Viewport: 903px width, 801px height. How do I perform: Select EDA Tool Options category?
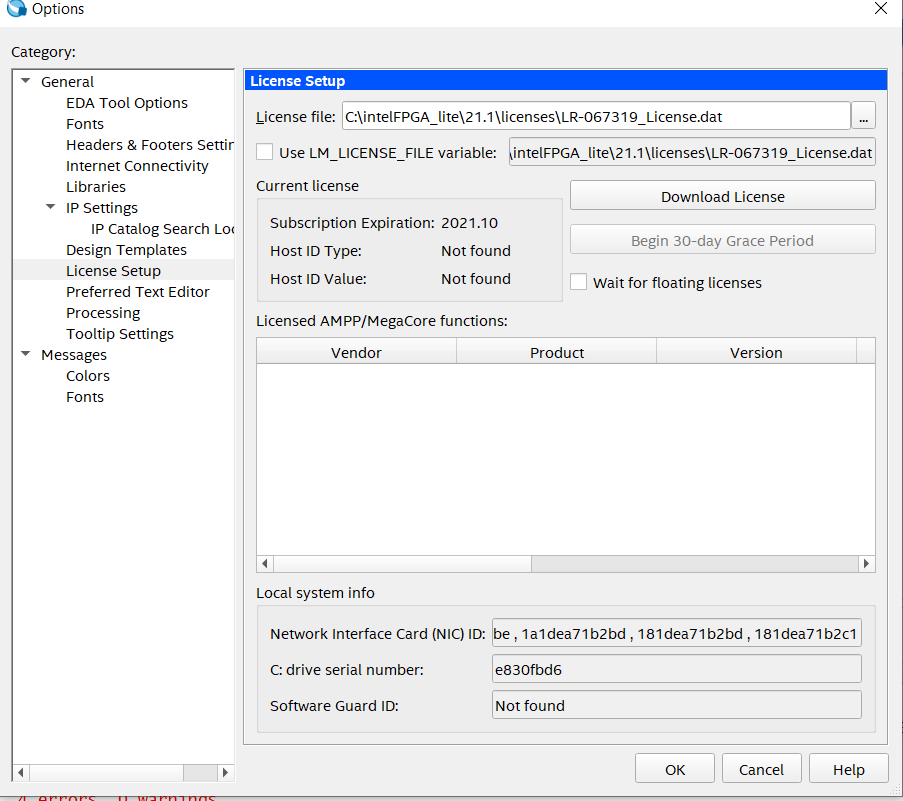click(127, 103)
